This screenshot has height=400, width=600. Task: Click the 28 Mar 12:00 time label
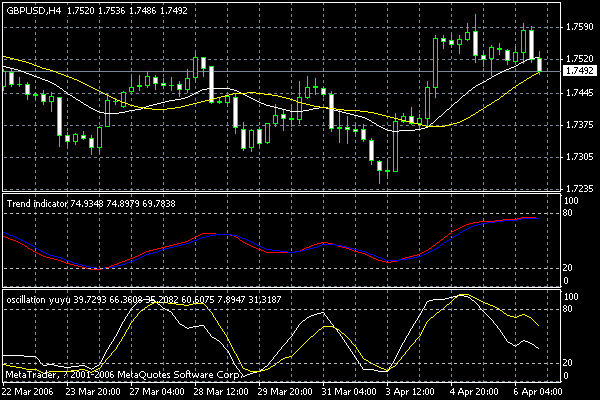[x=221, y=392]
